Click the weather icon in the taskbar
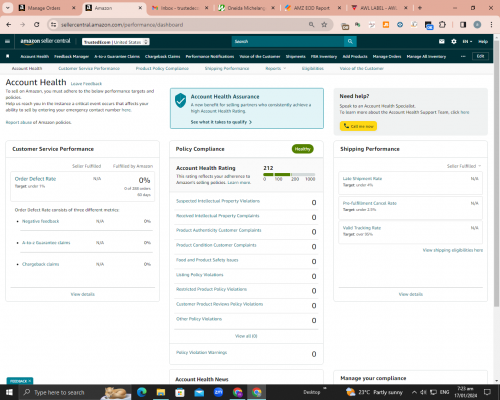Image resolution: width=500 pixels, height=400 pixels. pyautogui.click(x=350, y=392)
